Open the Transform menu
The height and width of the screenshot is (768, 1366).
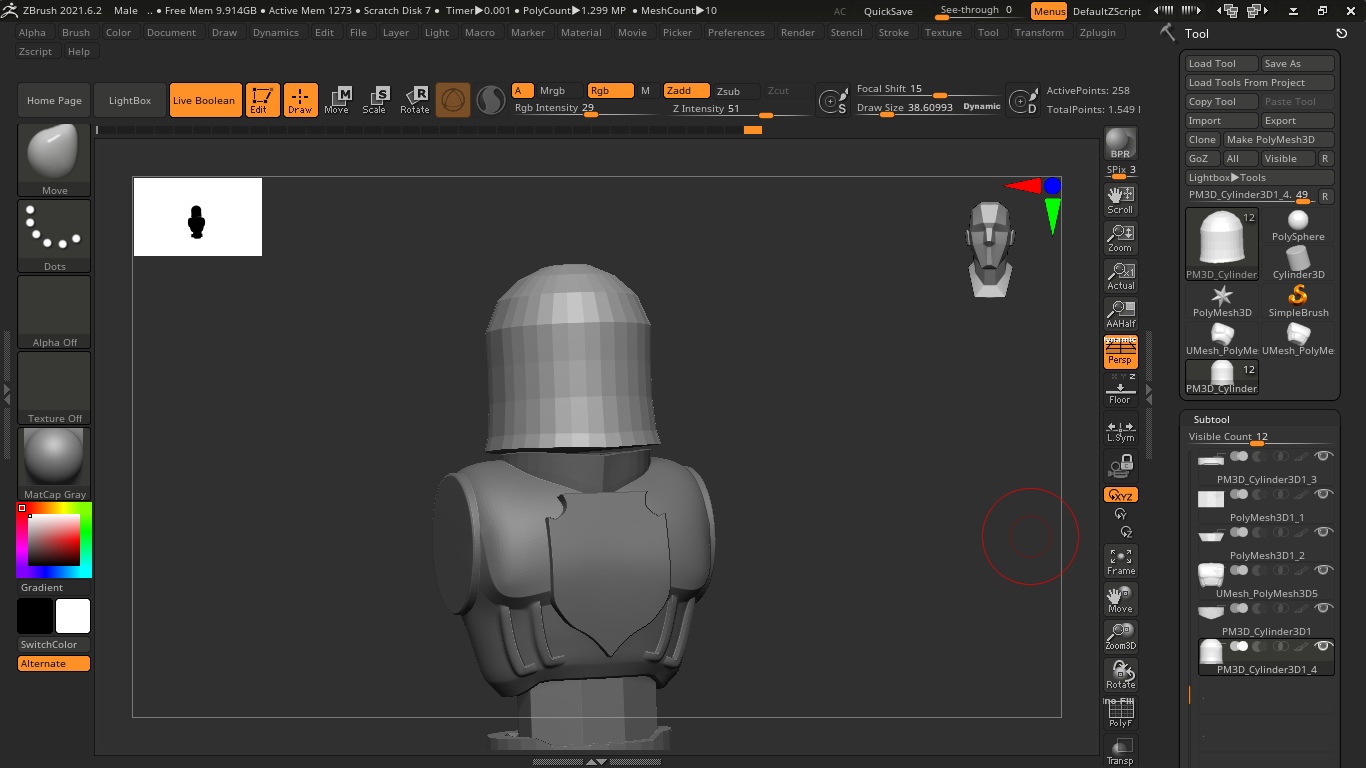[1039, 32]
